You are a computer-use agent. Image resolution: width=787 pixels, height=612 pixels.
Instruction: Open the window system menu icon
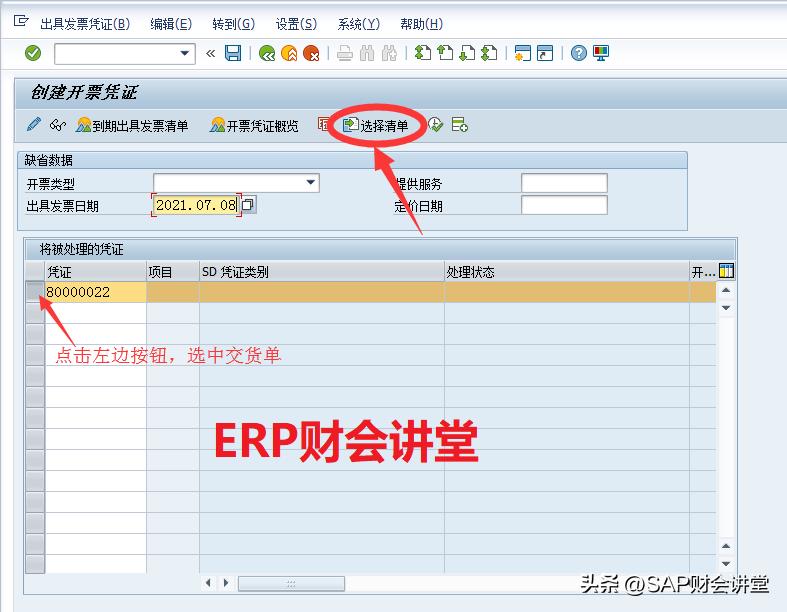(21, 21)
